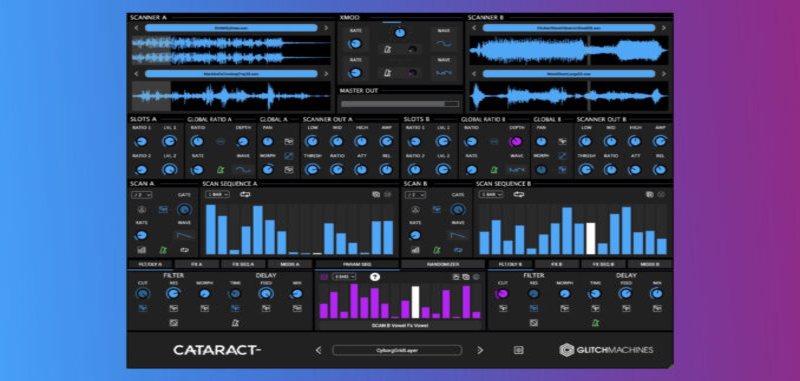Open settings icon beside the preset browser

pyautogui.click(x=518, y=350)
